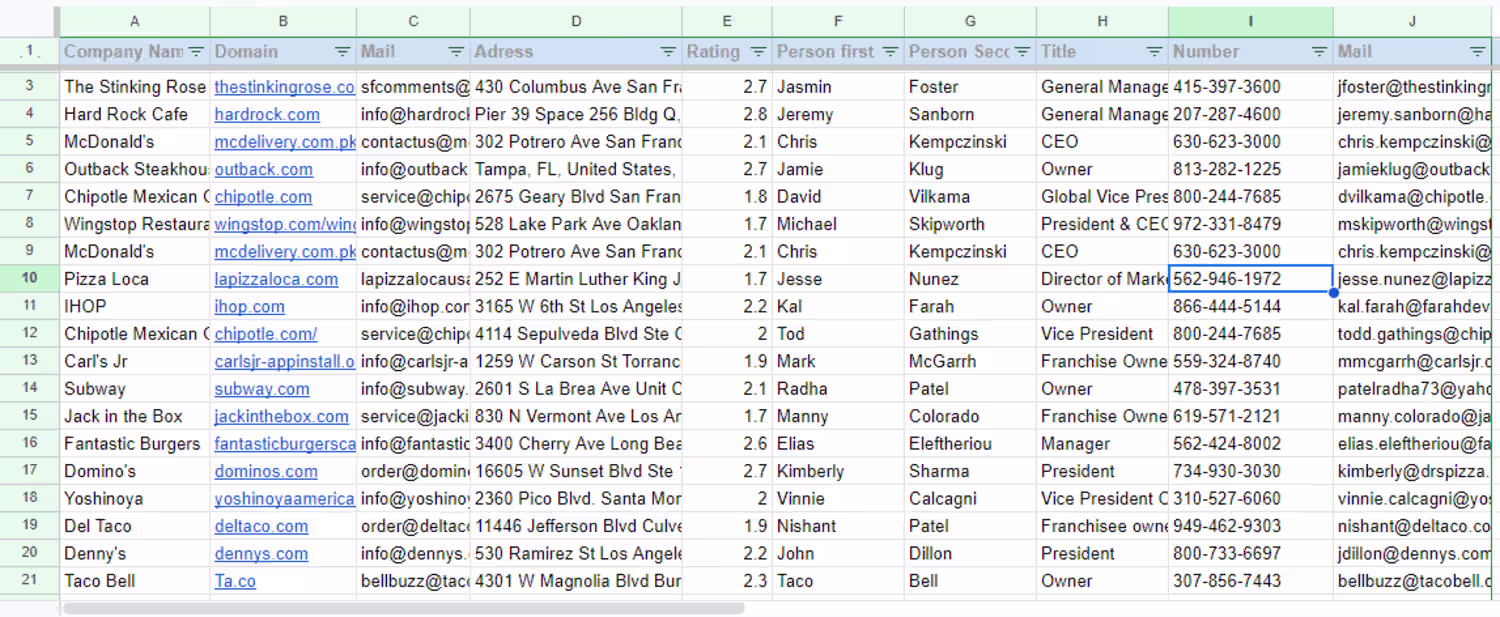
Task: Select cell 'Gathings'
Action: [971, 334]
